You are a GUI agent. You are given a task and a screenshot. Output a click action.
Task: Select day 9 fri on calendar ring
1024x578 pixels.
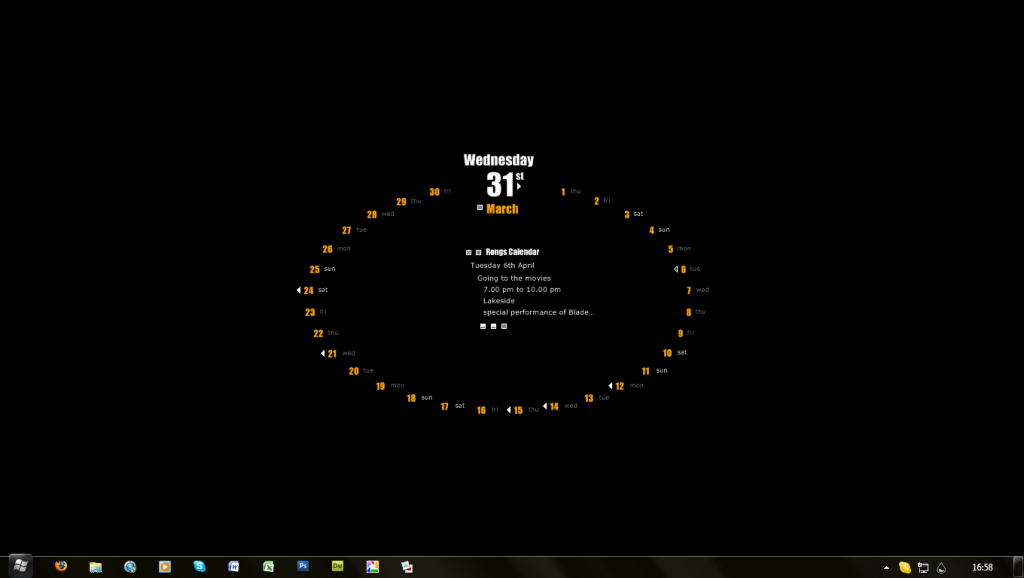point(686,333)
